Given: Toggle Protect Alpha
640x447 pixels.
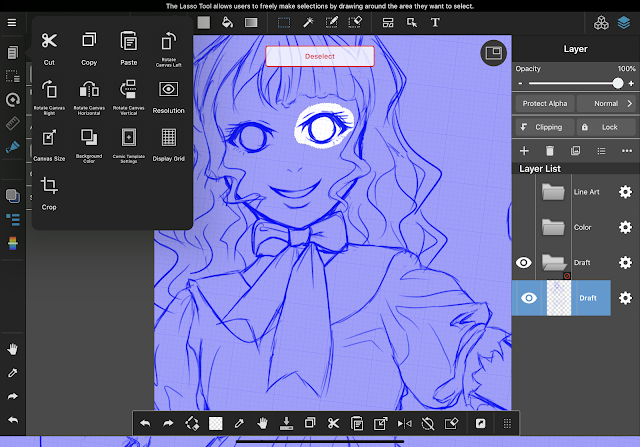Looking at the screenshot, I should pyautogui.click(x=544, y=104).
